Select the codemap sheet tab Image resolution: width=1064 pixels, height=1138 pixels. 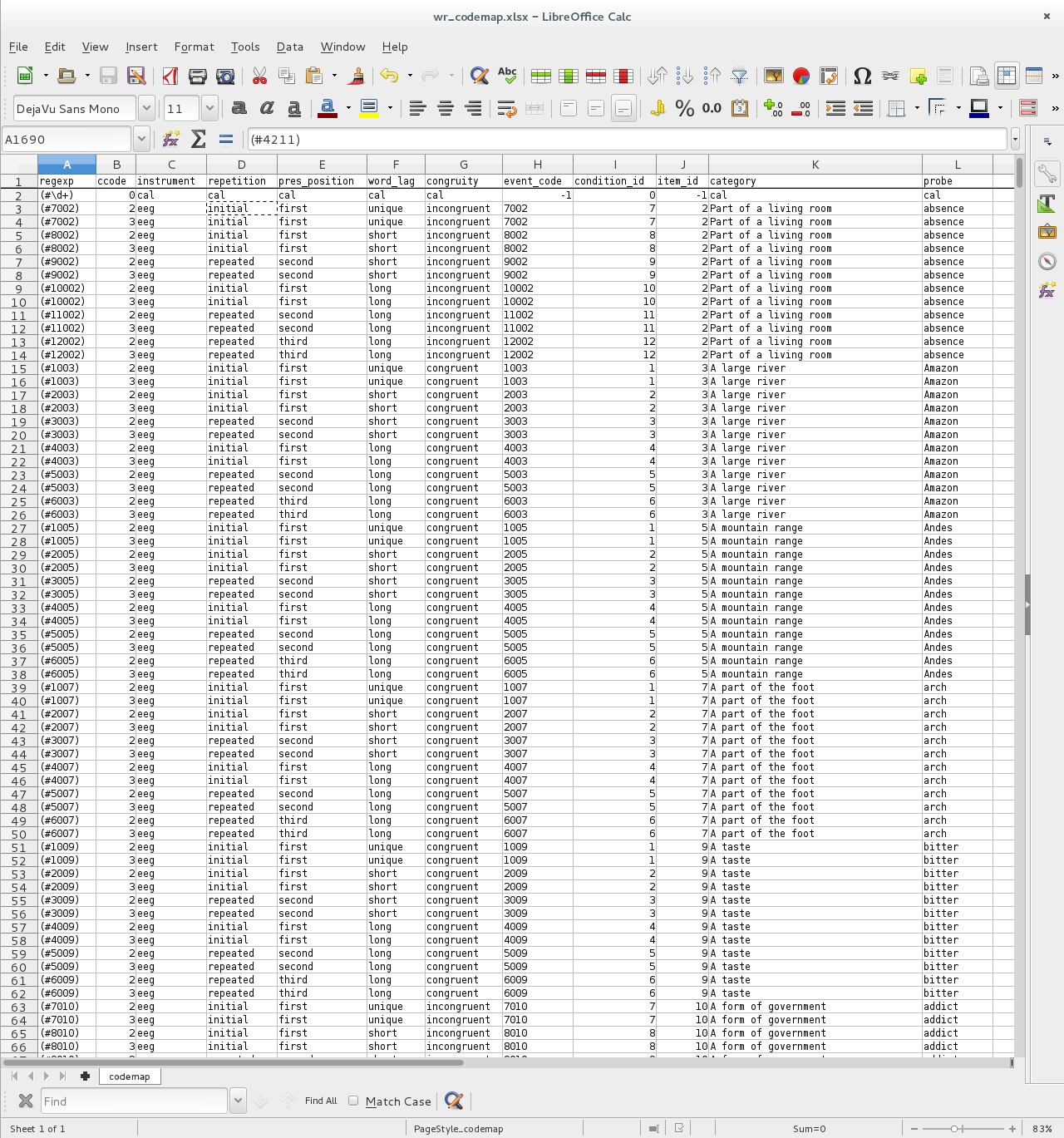[x=130, y=1076]
